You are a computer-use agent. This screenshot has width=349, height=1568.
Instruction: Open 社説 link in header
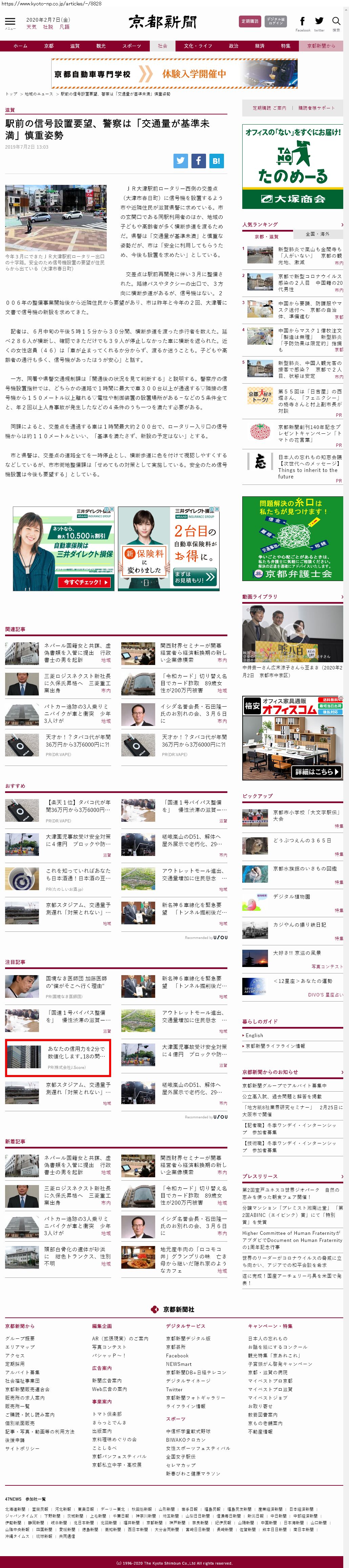click(48, 27)
